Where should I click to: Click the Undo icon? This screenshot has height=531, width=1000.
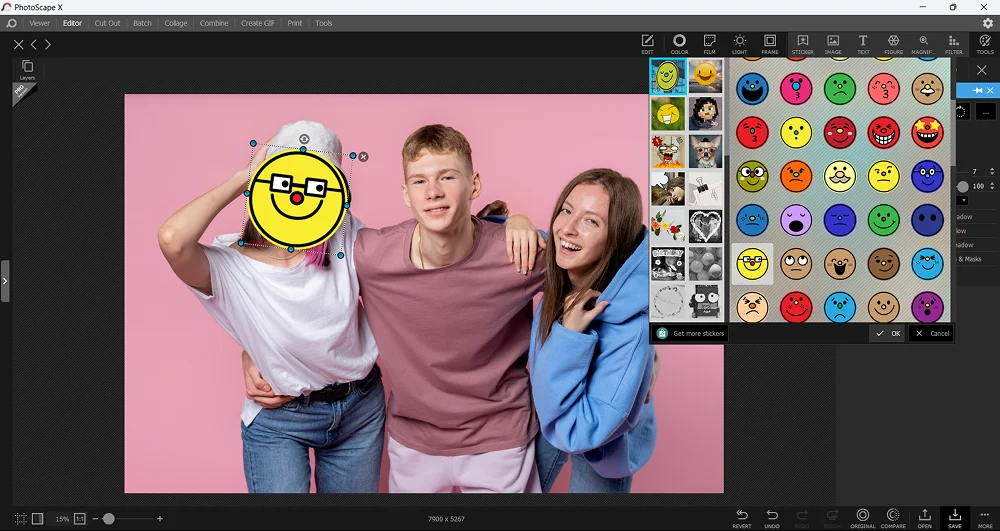coord(772,516)
